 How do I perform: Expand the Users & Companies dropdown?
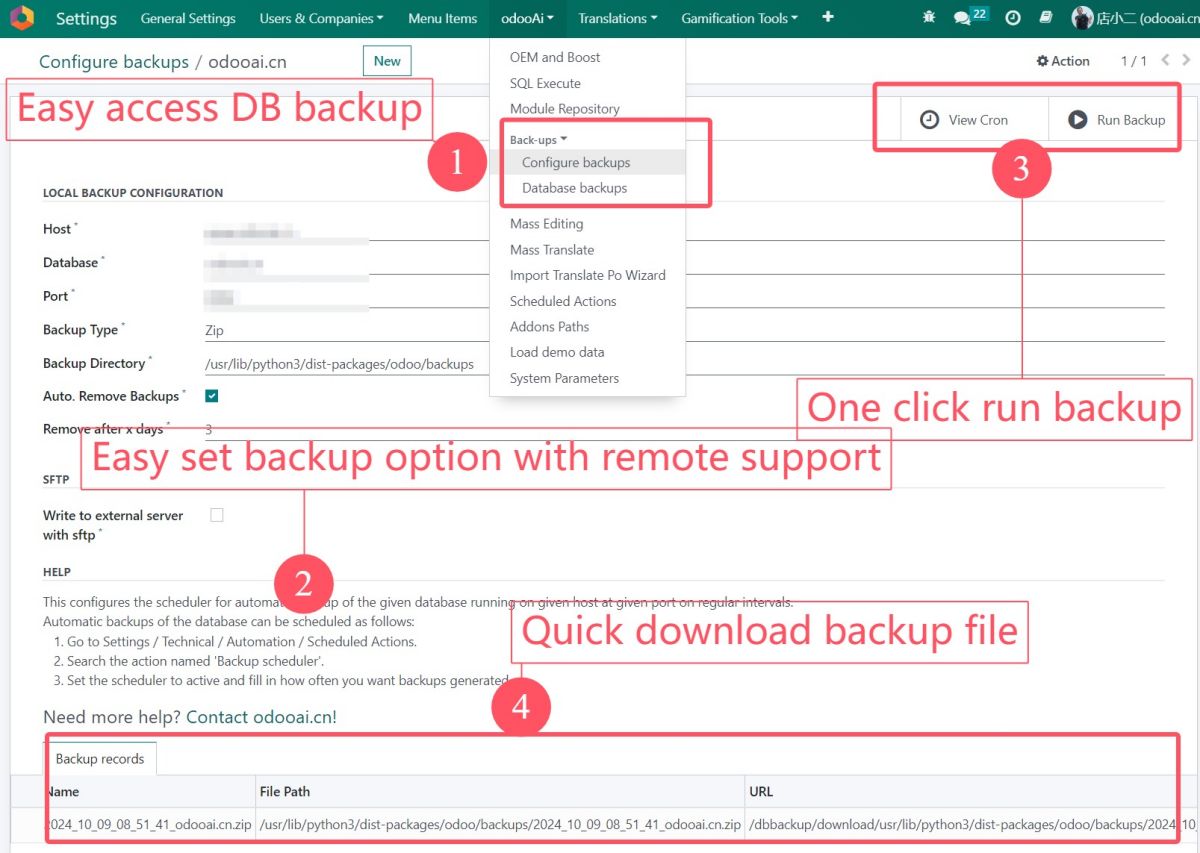tap(320, 18)
